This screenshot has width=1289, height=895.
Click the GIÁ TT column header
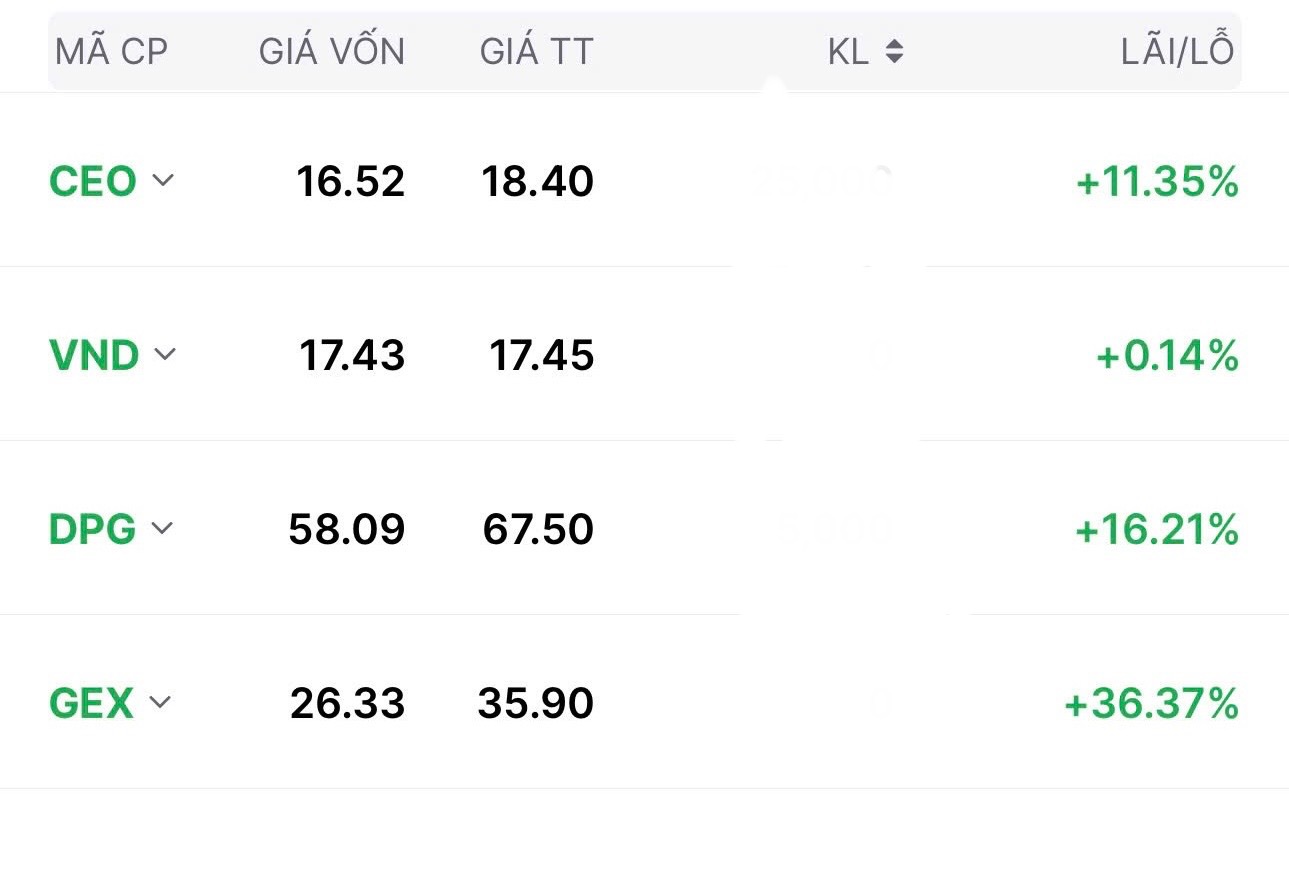[536, 52]
